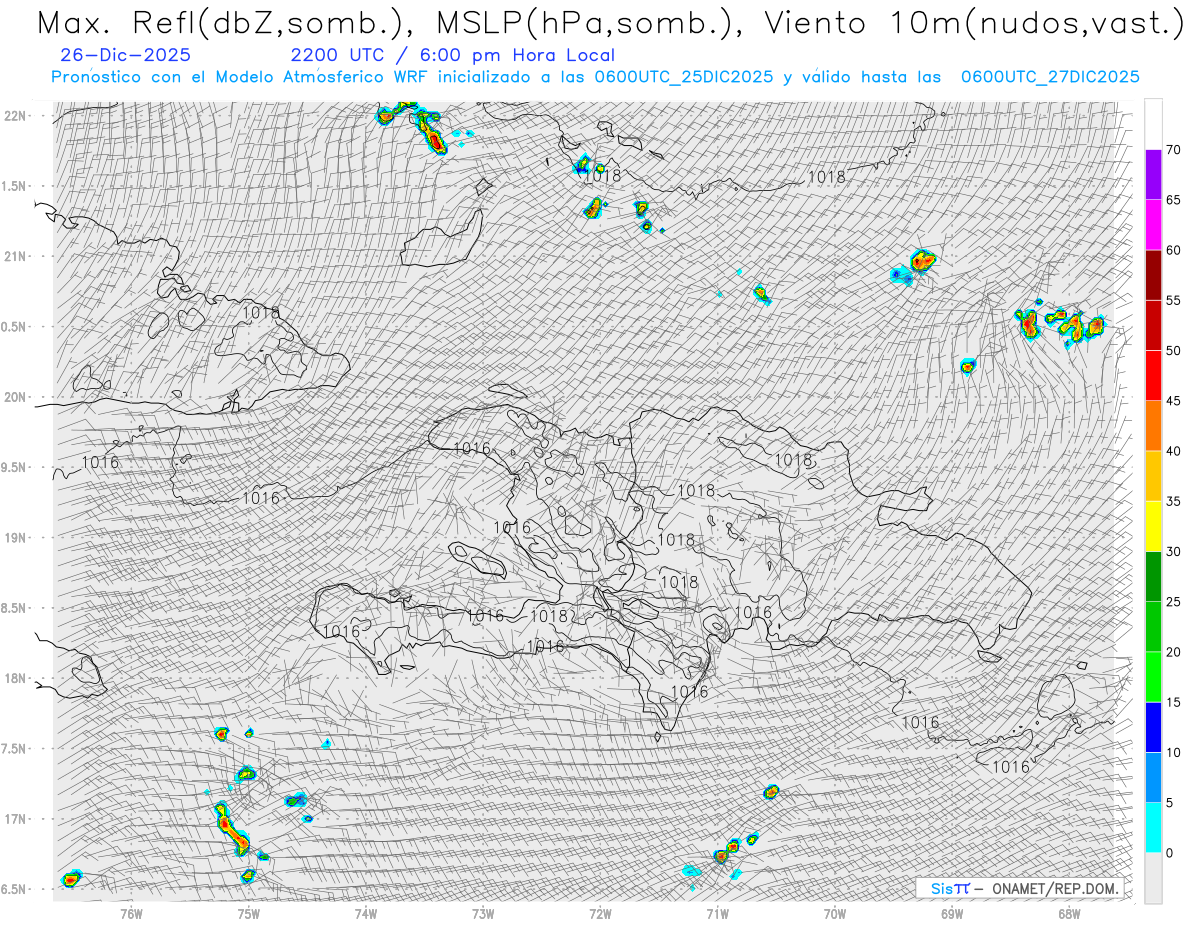Click the truncated 6.5N latitude label

15,889
